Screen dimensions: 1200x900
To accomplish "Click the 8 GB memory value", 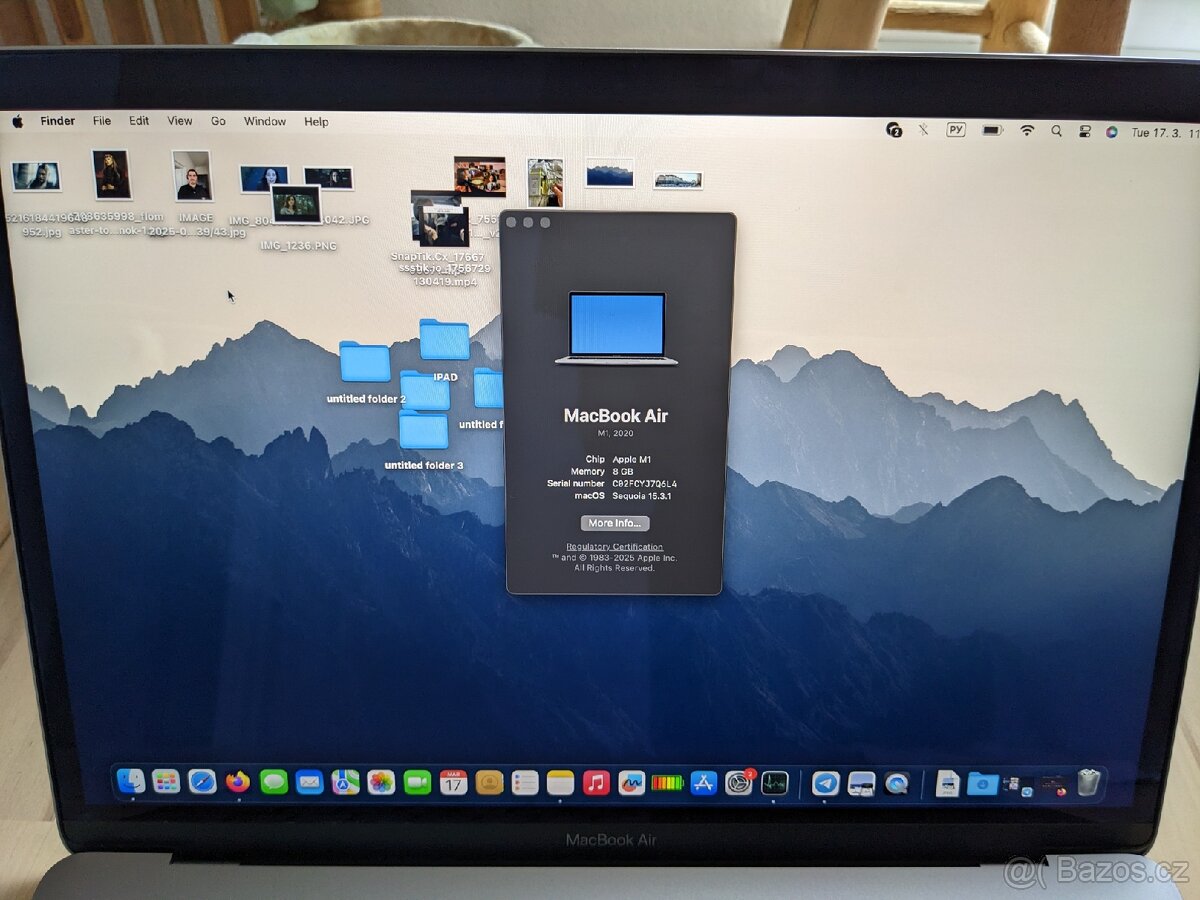I will click(623, 471).
